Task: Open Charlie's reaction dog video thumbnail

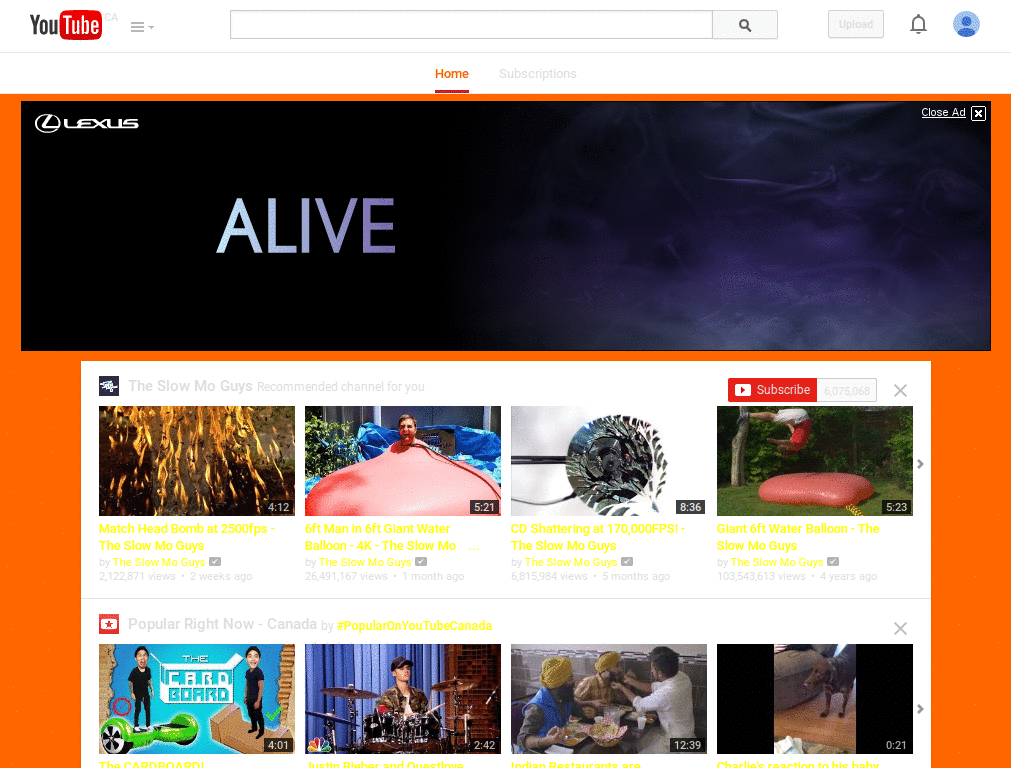Action: [x=815, y=699]
